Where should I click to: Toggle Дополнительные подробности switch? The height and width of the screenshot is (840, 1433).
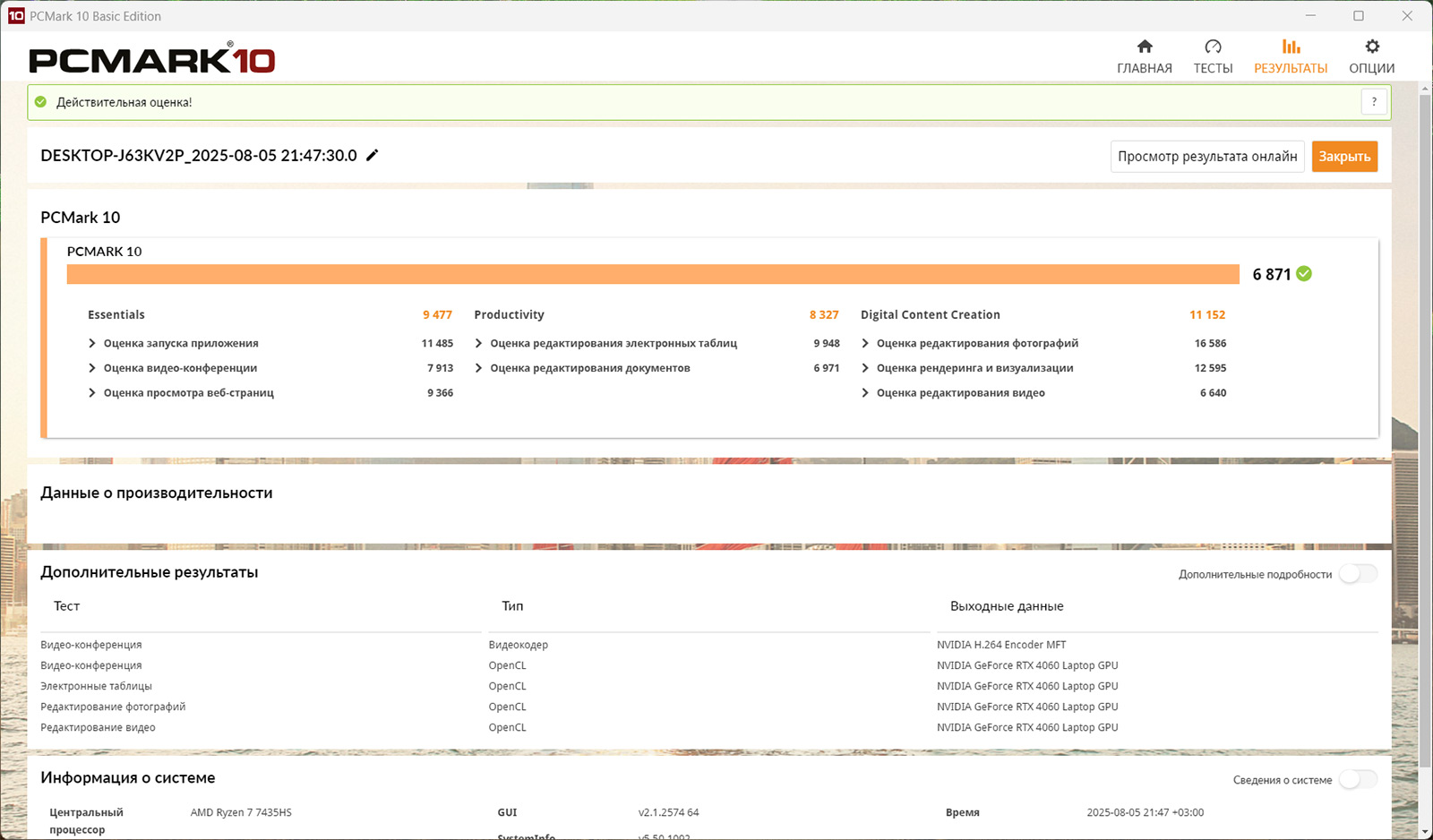1358,574
